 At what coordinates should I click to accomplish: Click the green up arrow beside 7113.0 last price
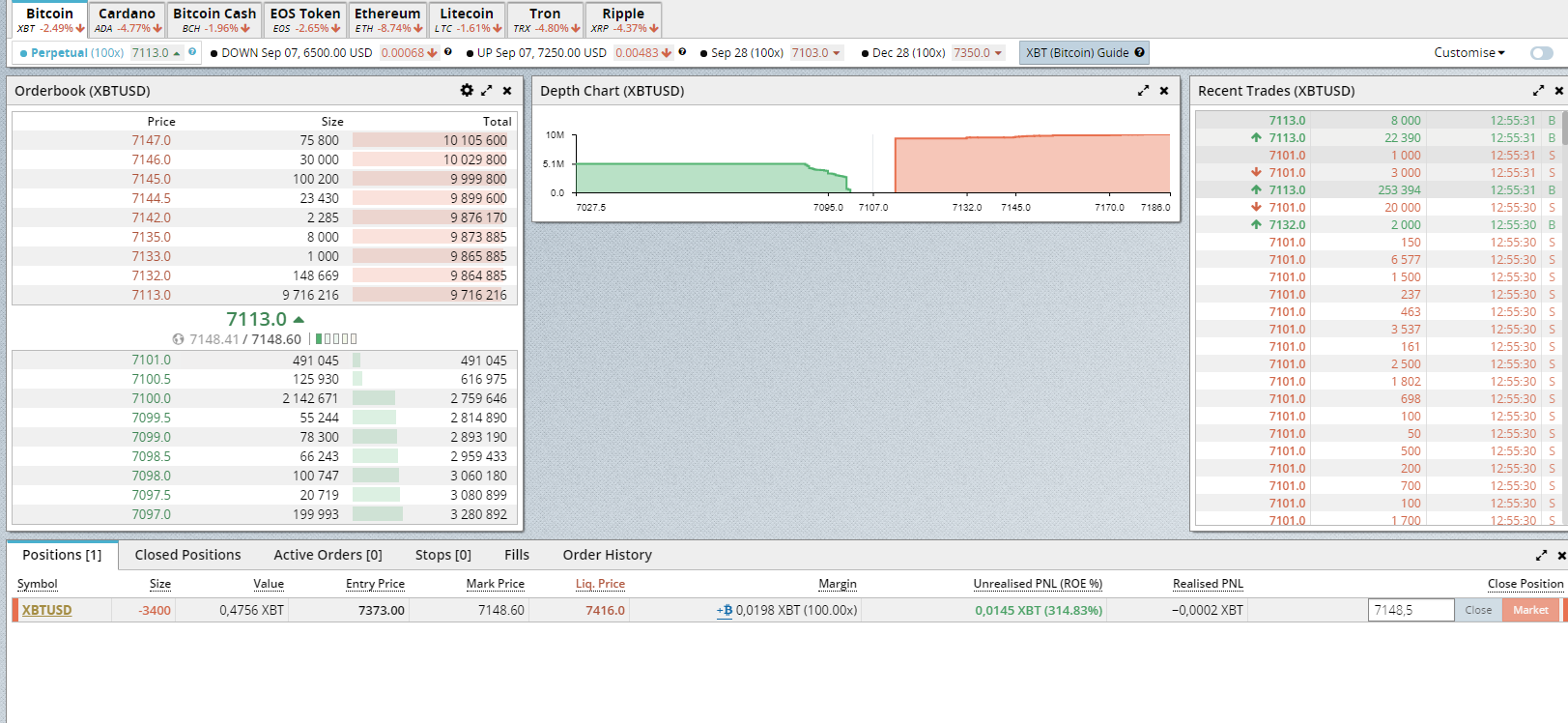299,319
